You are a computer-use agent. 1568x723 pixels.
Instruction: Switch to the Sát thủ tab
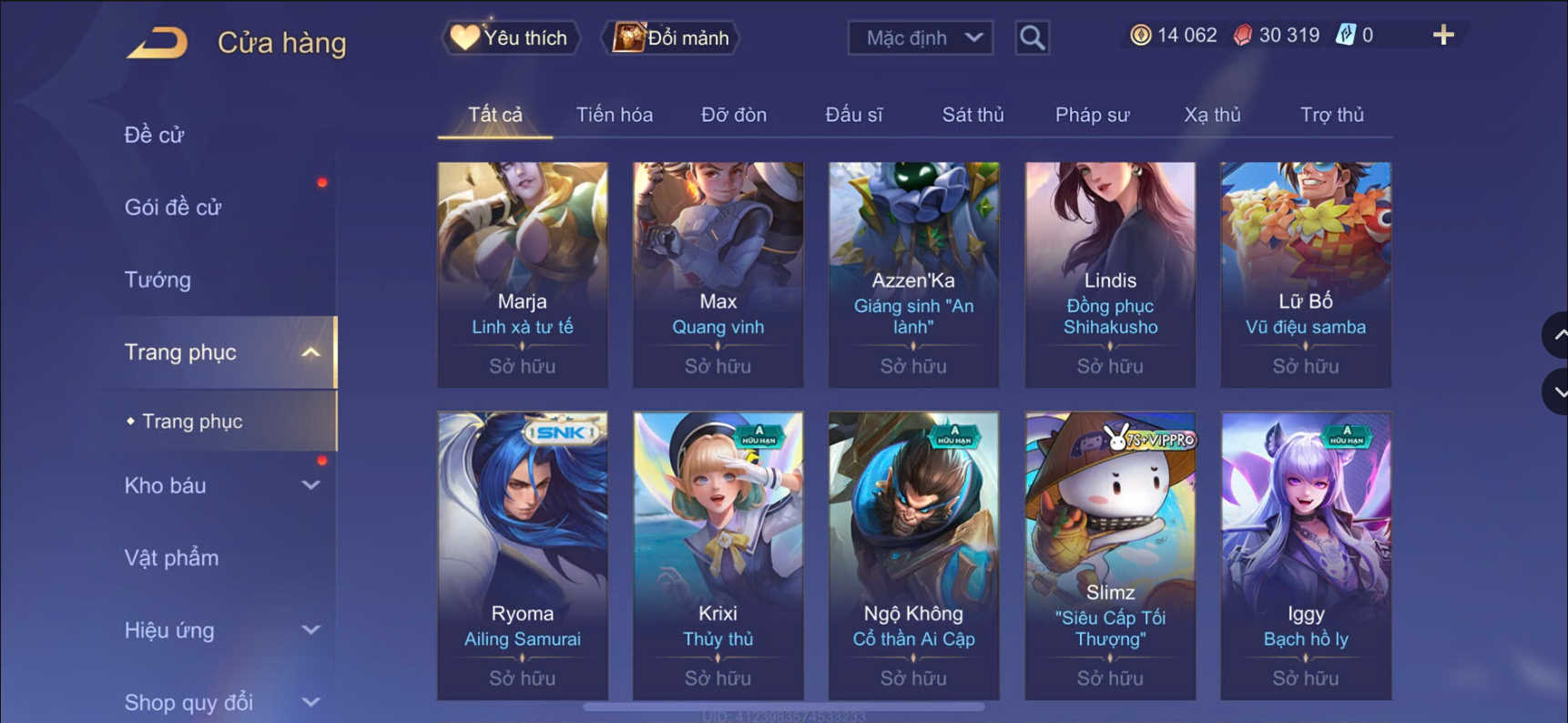click(x=972, y=115)
